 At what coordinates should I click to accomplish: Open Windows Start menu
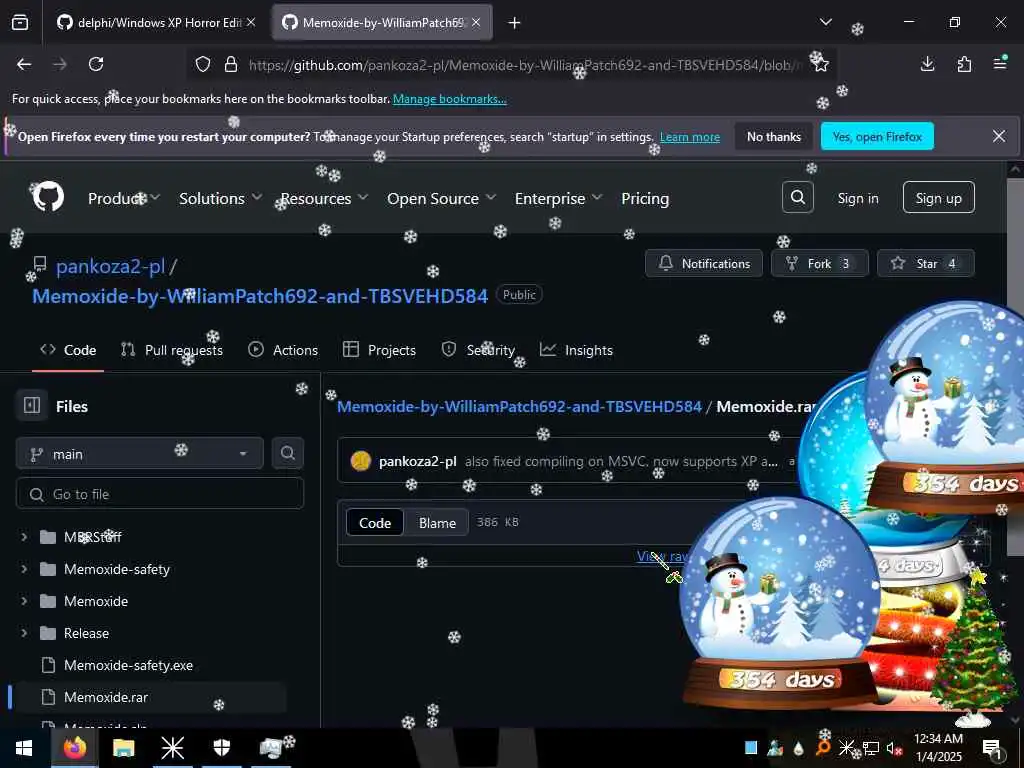(x=24, y=748)
